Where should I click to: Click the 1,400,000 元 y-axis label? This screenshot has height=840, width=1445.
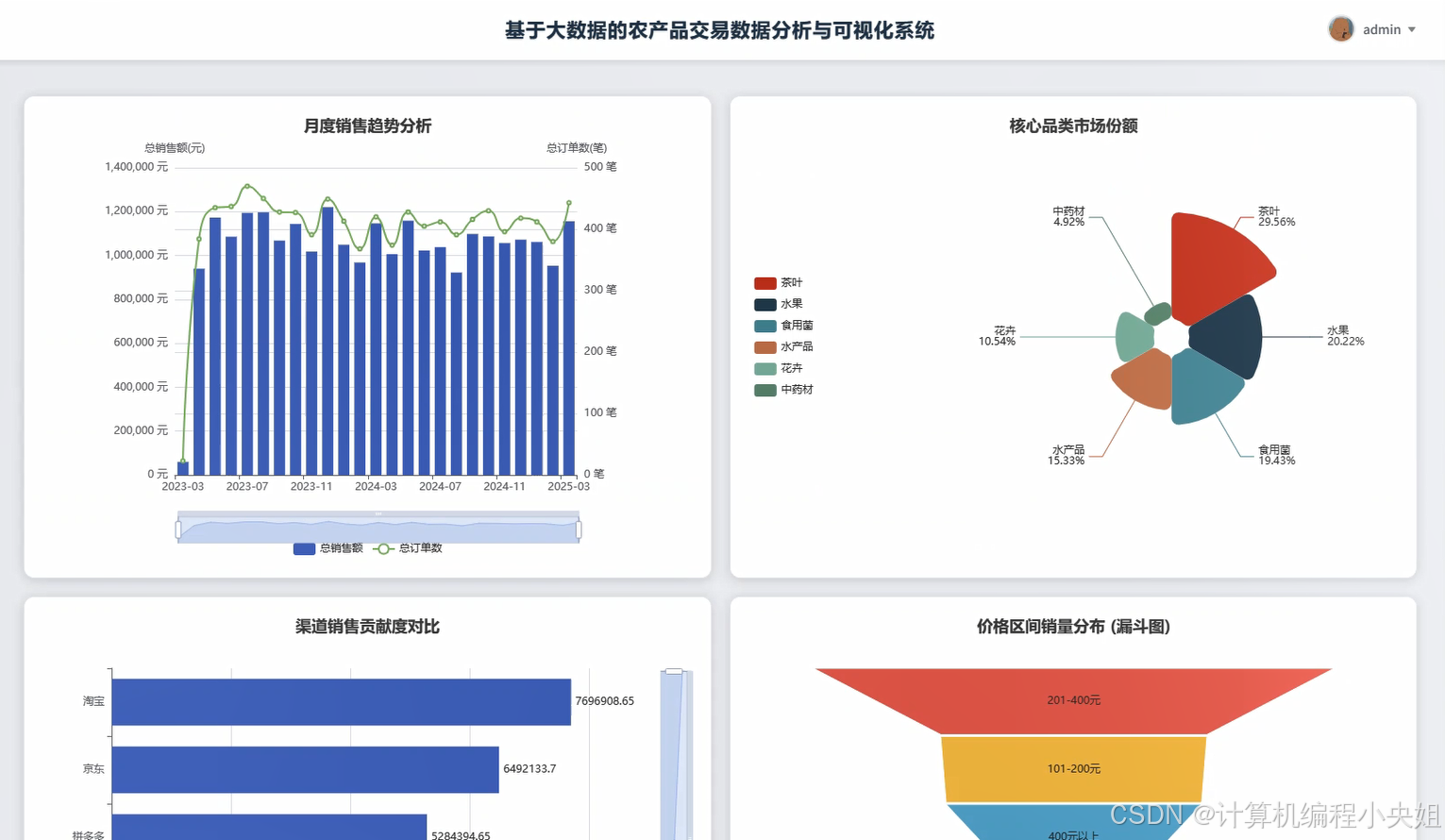[137, 167]
